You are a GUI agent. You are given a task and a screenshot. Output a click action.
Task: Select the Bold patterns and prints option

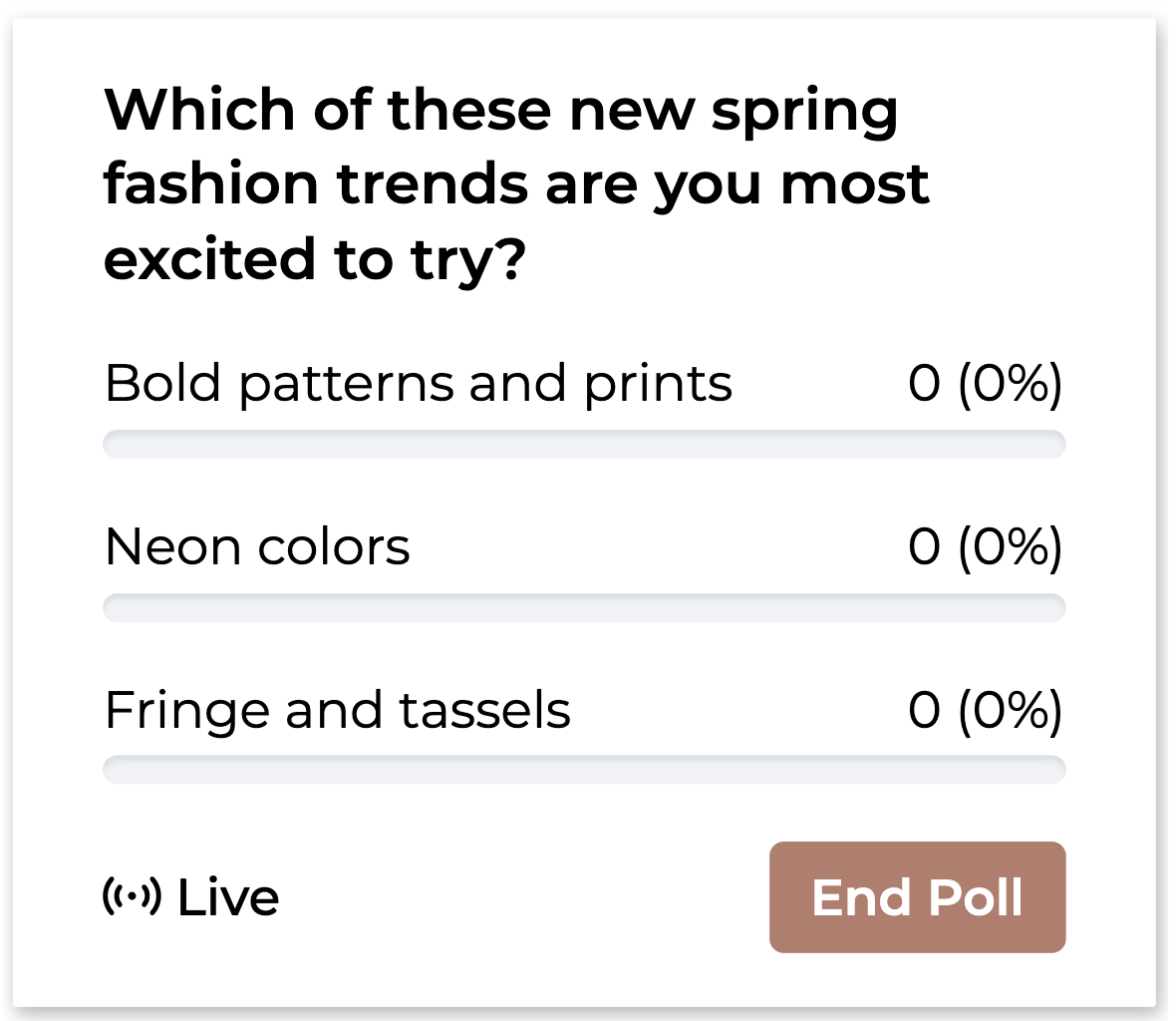tap(419, 383)
